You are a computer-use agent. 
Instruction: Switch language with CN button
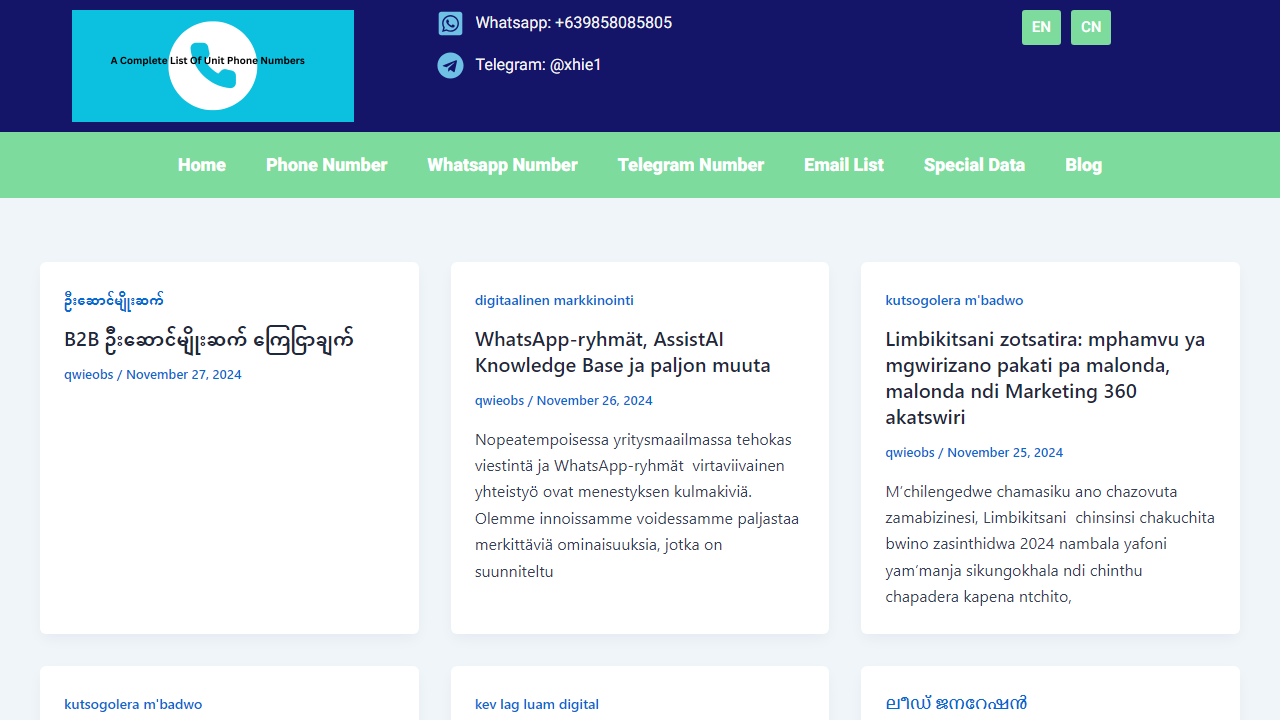click(x=1091, y=27)
